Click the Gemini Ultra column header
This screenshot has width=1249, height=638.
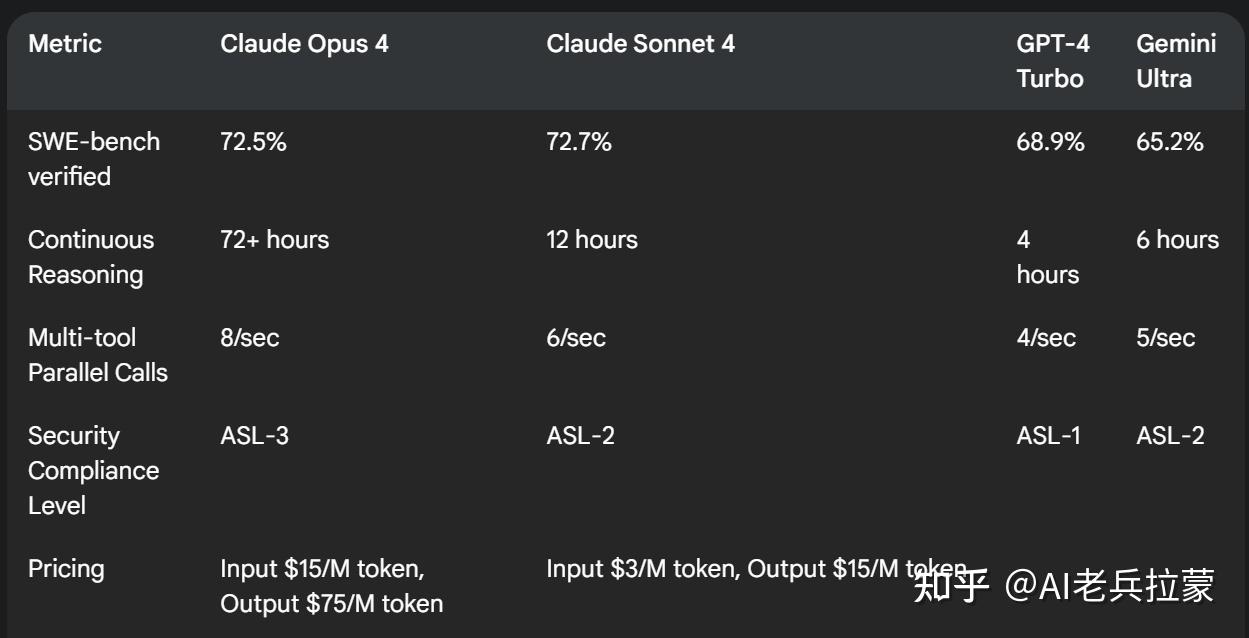[x=1176, y=61]
